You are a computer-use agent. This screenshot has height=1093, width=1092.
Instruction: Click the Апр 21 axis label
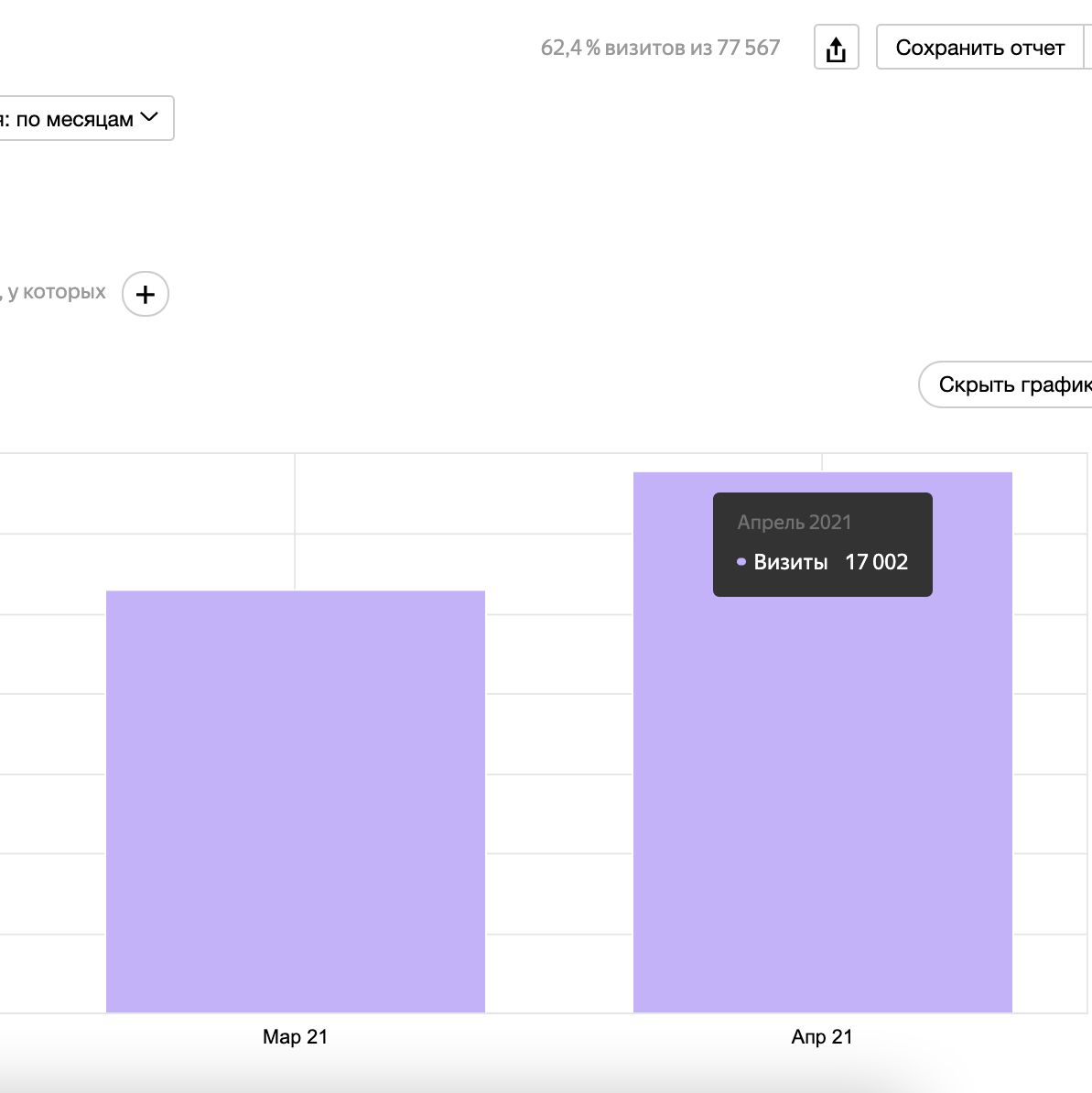(x=822, y=1036)
